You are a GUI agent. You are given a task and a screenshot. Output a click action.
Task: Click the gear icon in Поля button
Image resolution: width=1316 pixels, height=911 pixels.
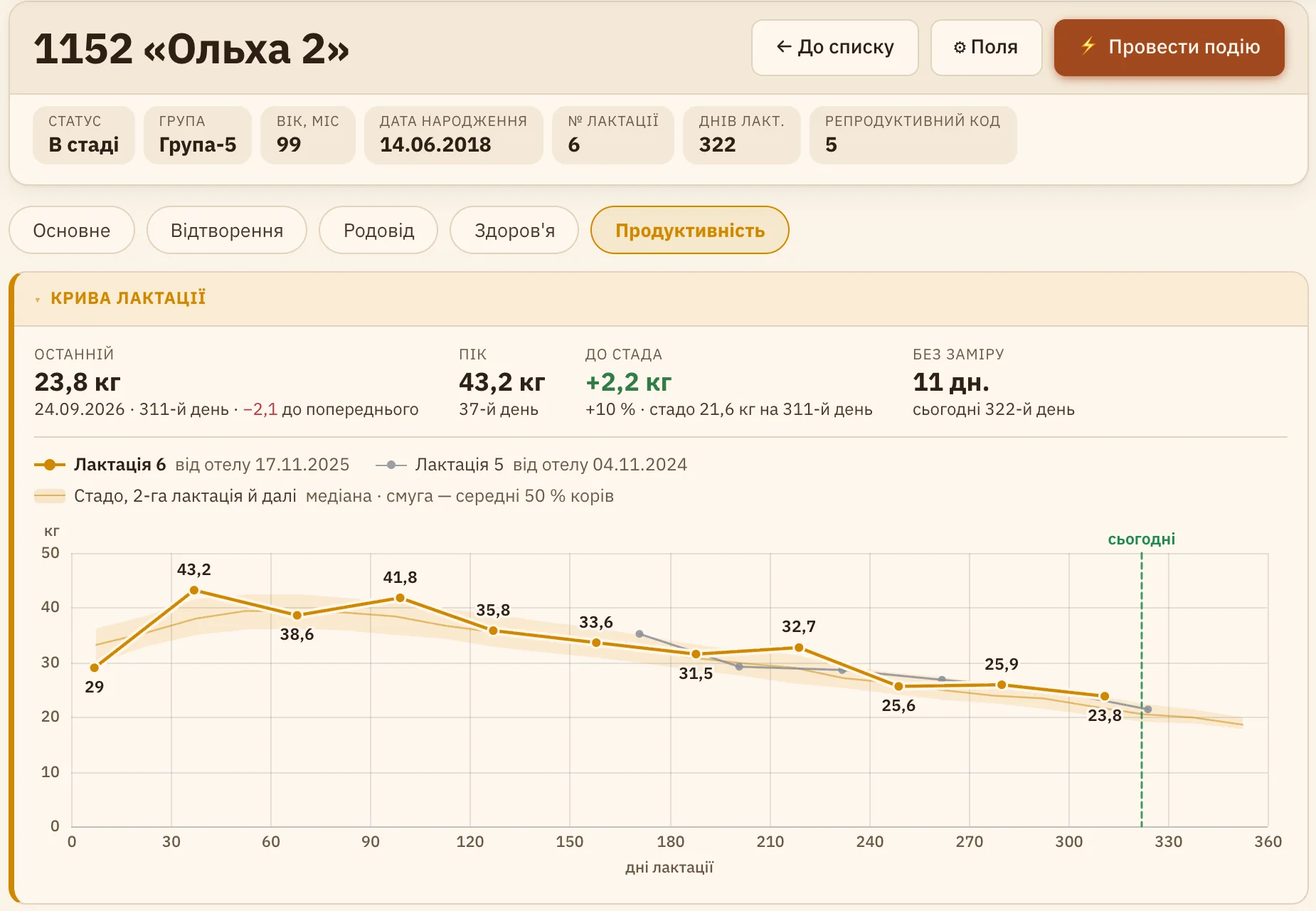960,48
